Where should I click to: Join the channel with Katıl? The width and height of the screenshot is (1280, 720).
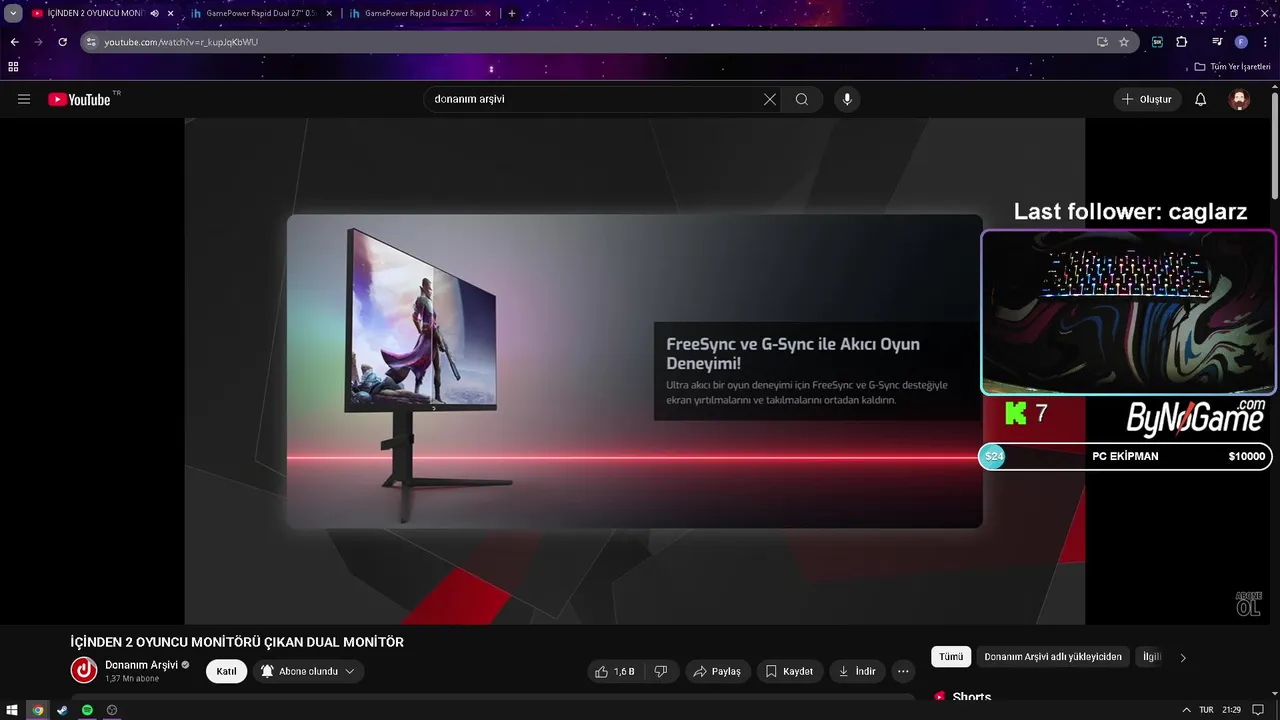(x=226, y=671)
